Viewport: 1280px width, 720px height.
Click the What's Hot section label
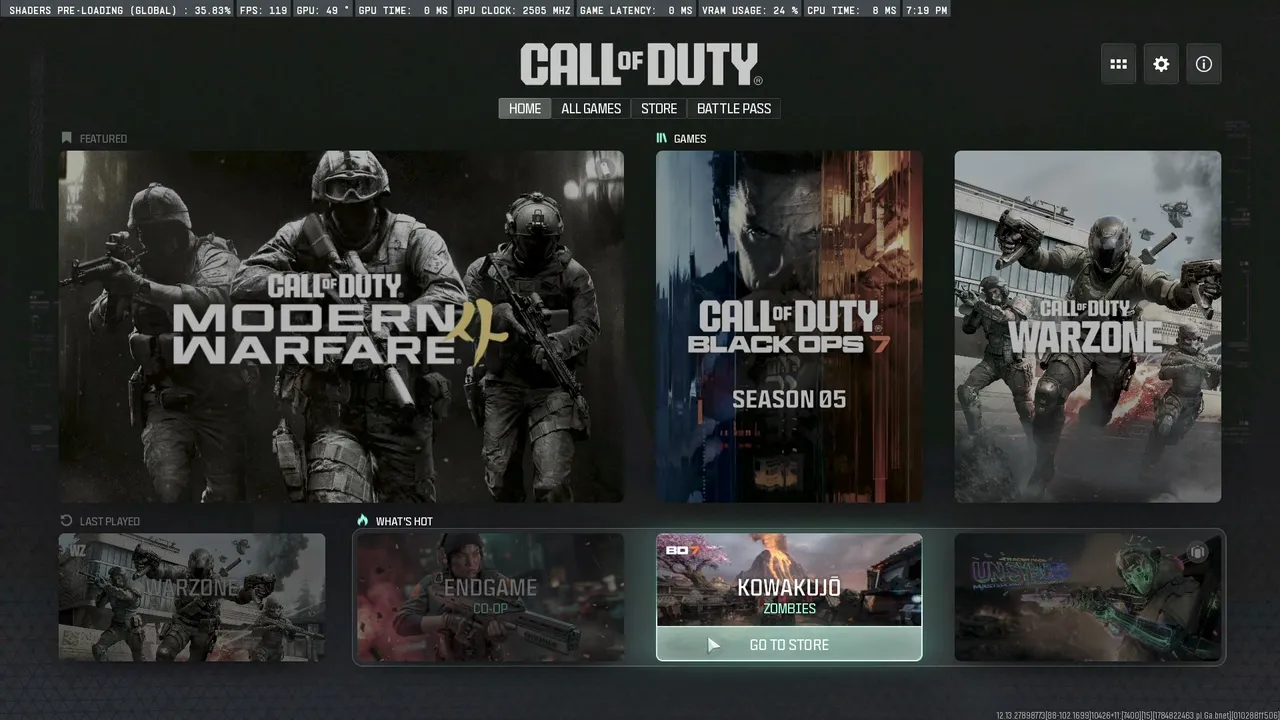pos(404,521)
